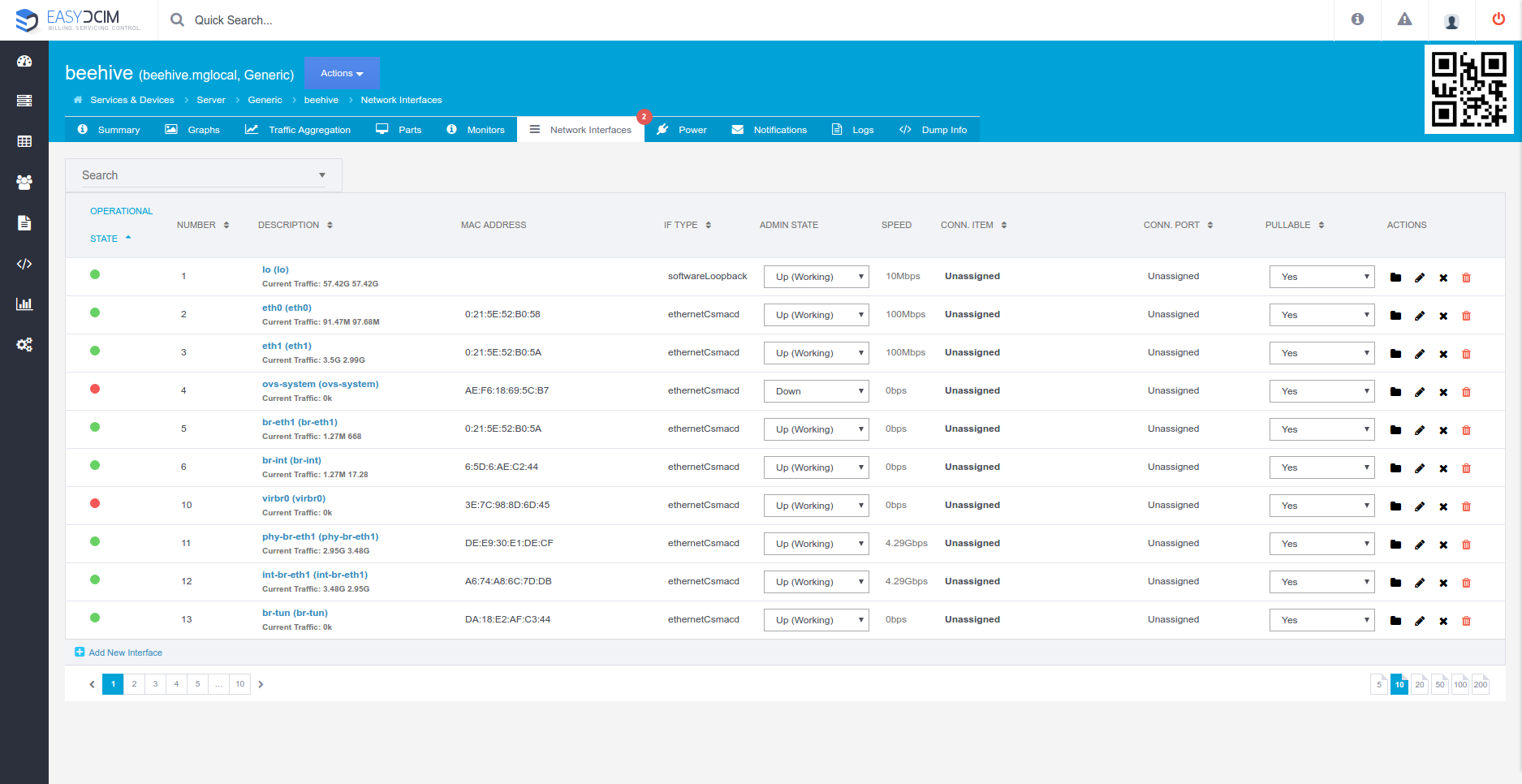Screen dimensions: 1522x784
Task: Click the X icon for ovs-system row
Action: coord(1443,392)
